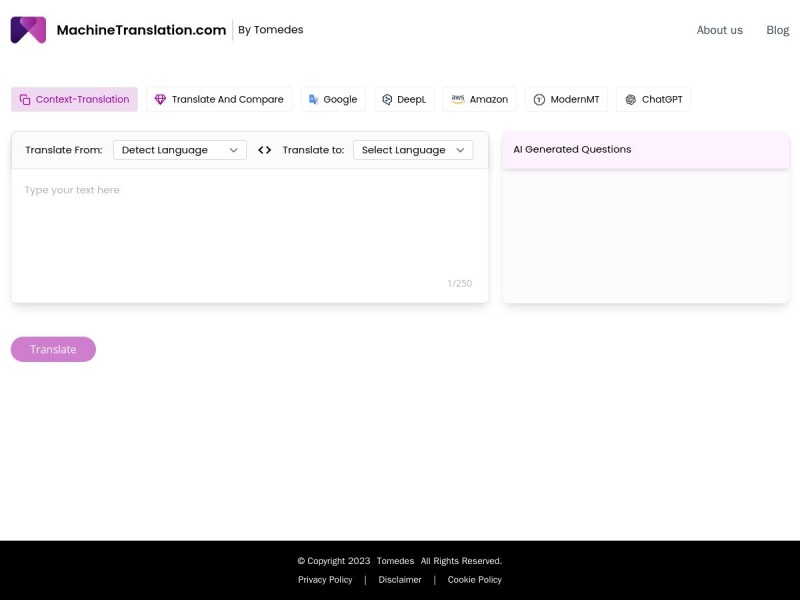Screen dimensions: 800x600
Task: Click the 'Translate to:' label
Action: click(313, 150)
